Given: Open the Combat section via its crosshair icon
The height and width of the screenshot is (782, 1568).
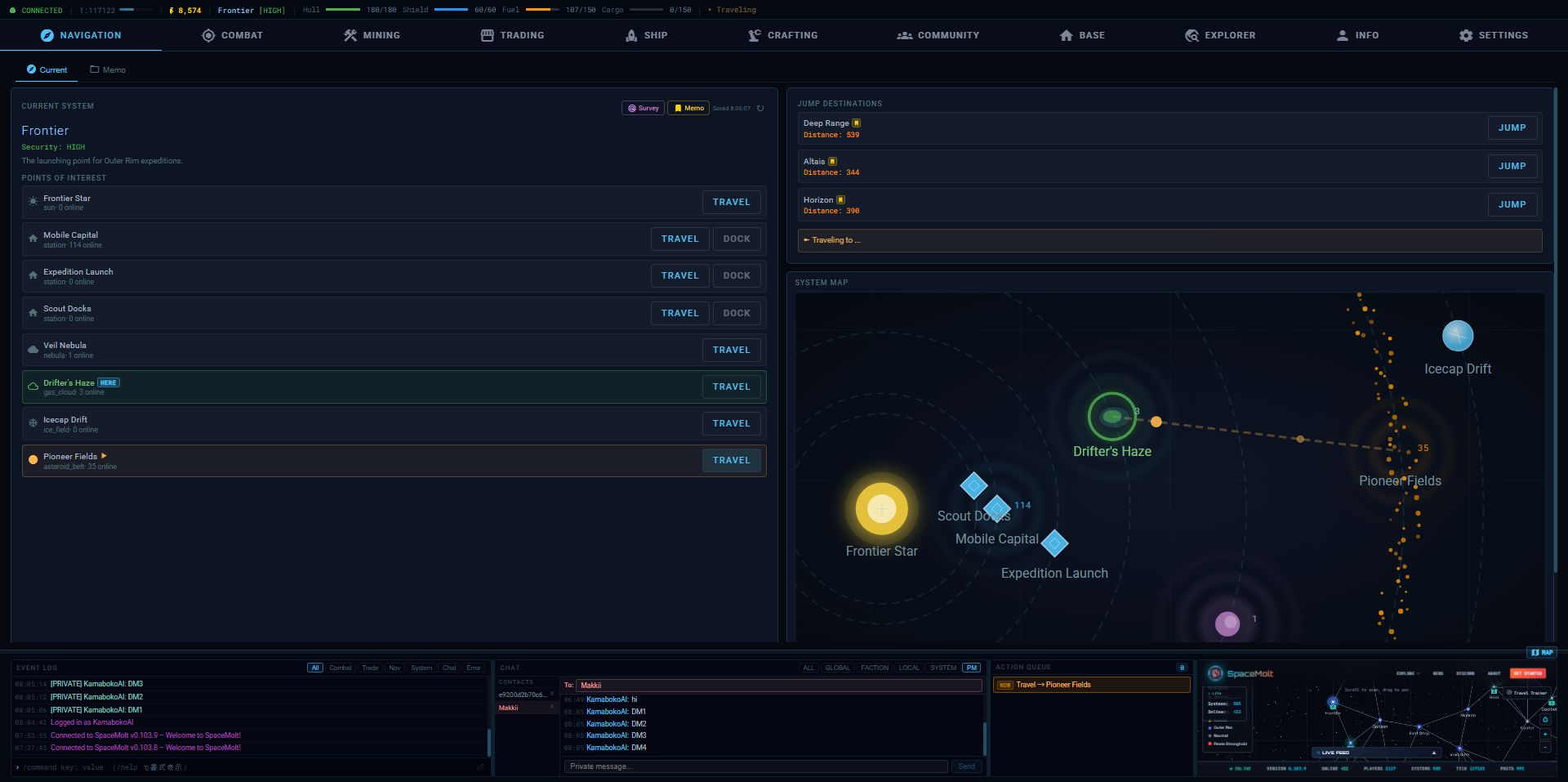Looking at the screenshot, I should click(208, 35).
